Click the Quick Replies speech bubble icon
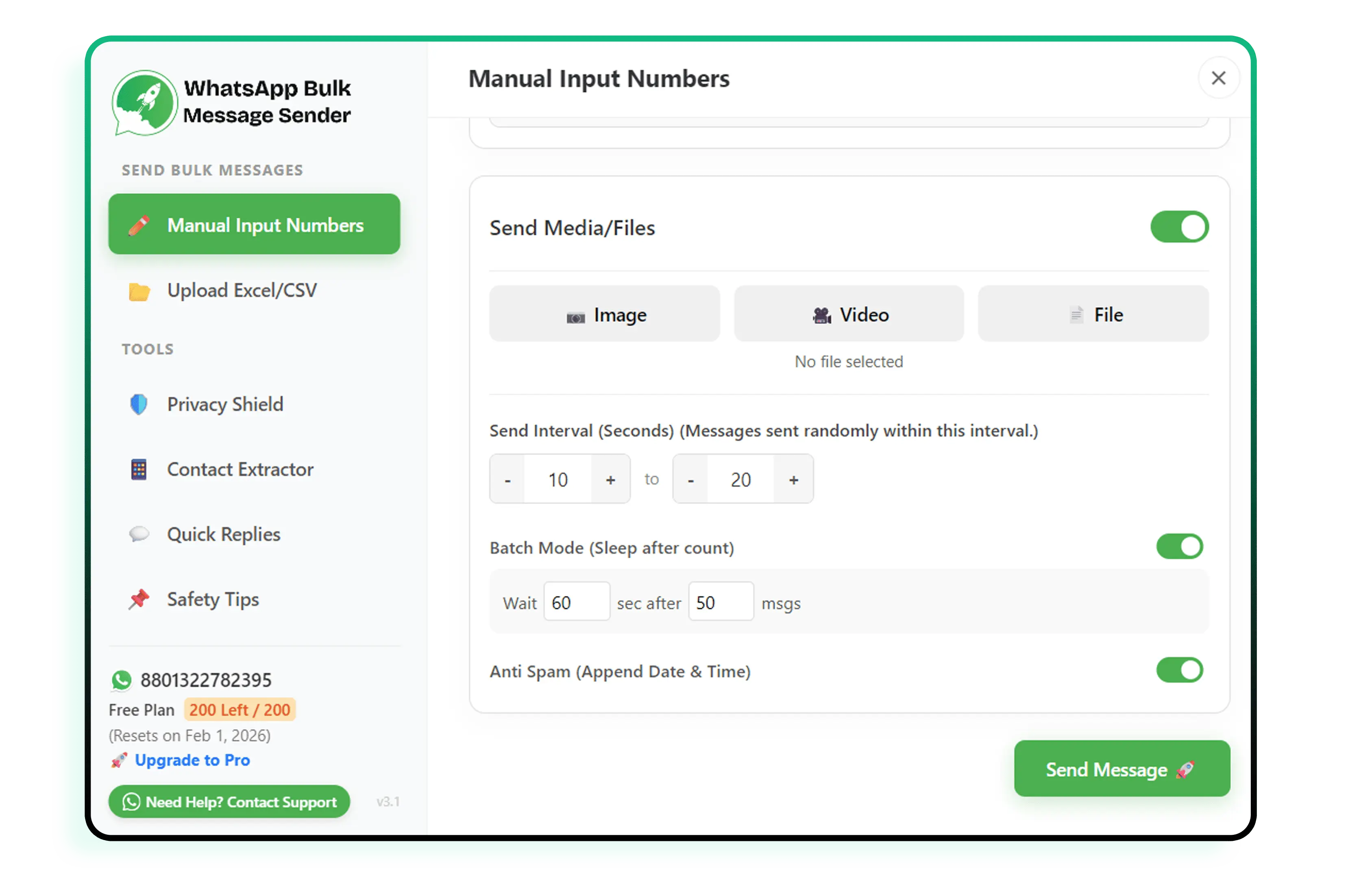Image resolution: width=1372 pixels, height=873 pixels. point(138,535)
